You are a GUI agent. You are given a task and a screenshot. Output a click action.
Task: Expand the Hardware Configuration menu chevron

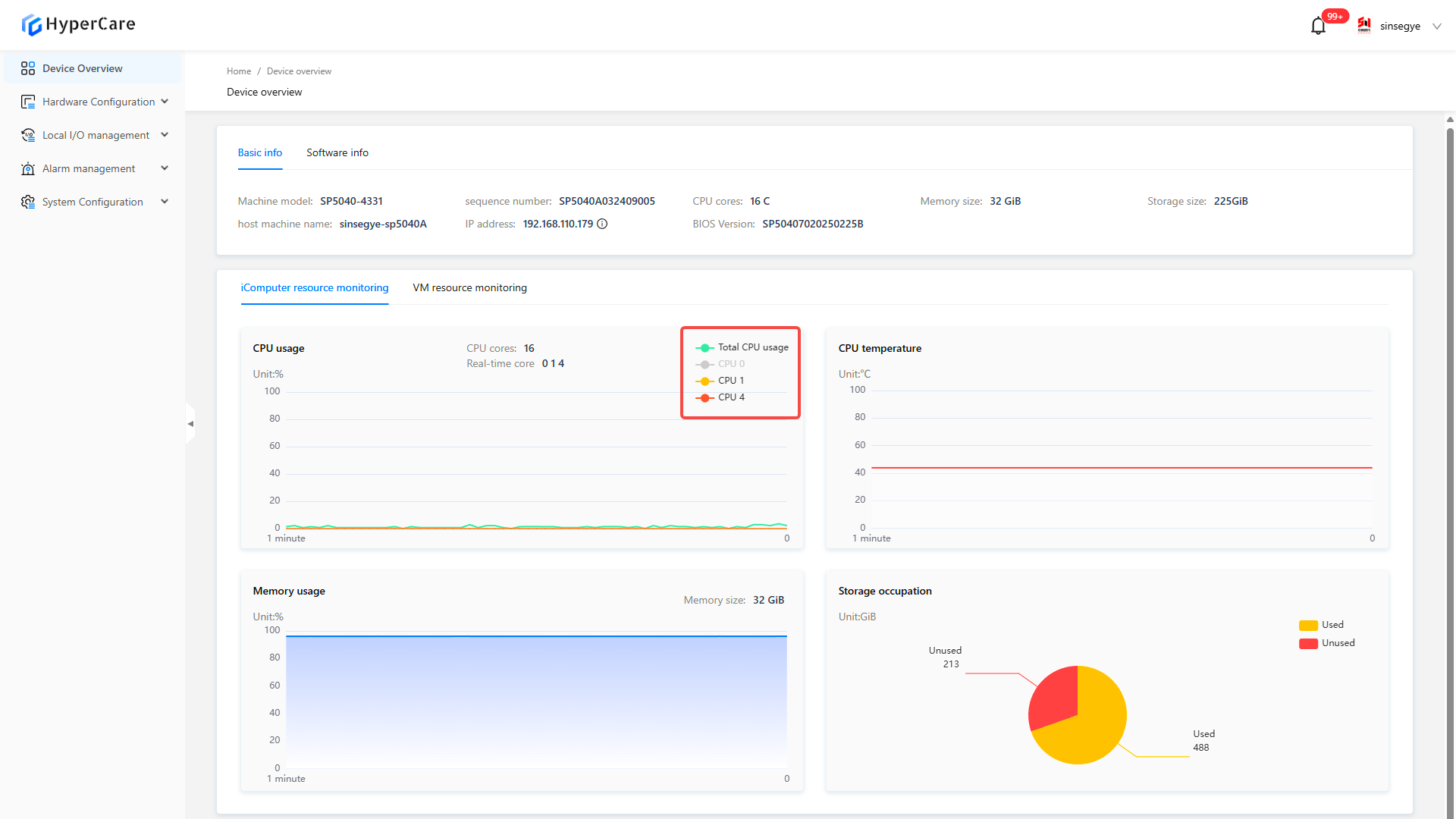(x=165, y=102)
